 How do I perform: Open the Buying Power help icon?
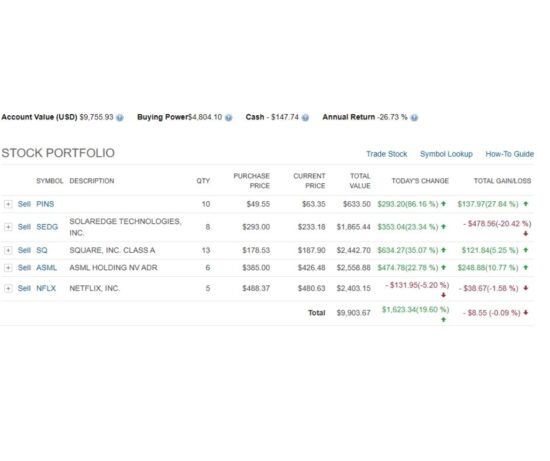pyautogui.click(x=228, y=118)
